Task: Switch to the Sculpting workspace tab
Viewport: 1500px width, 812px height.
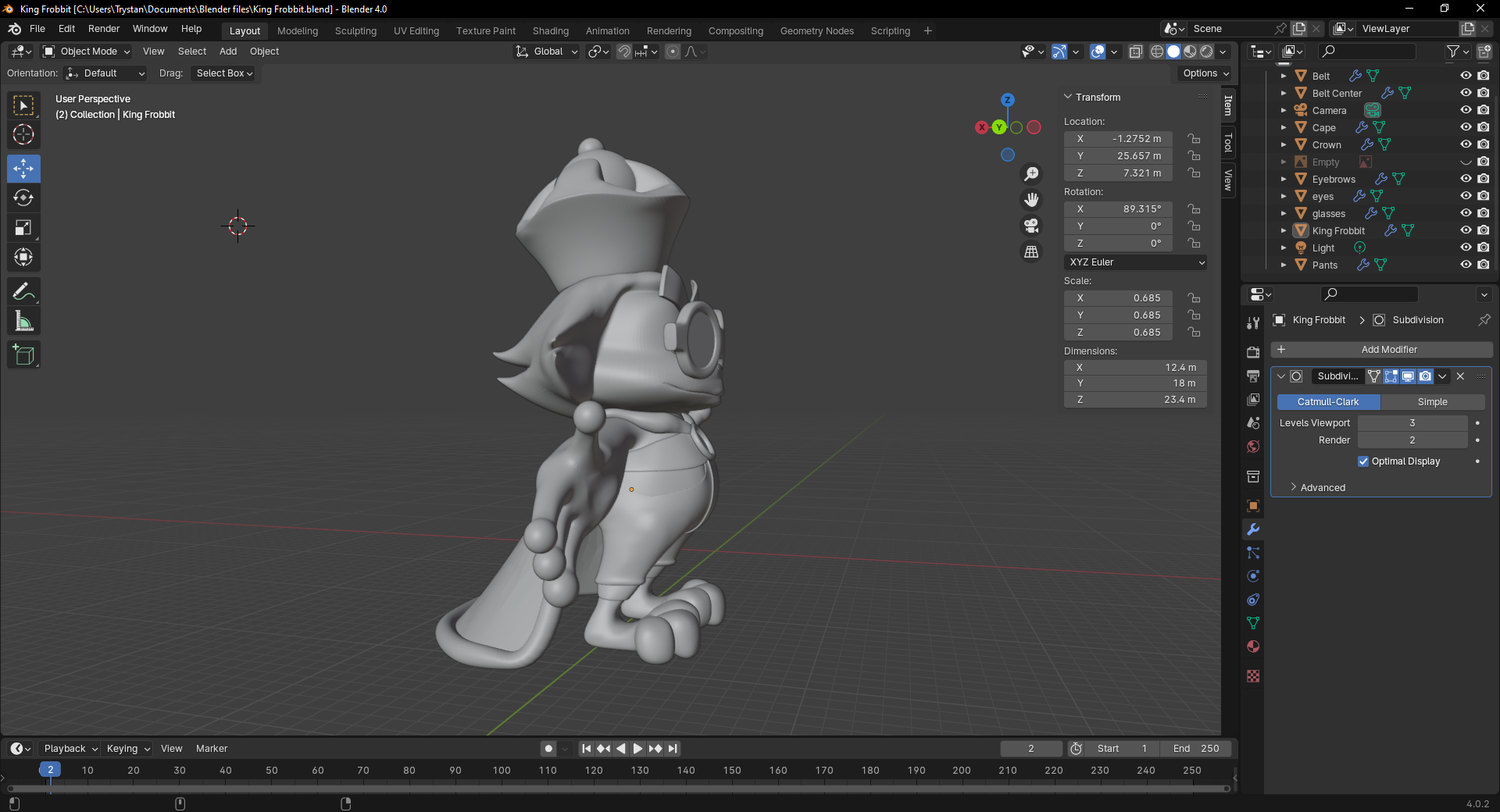Action: point(355,31)
